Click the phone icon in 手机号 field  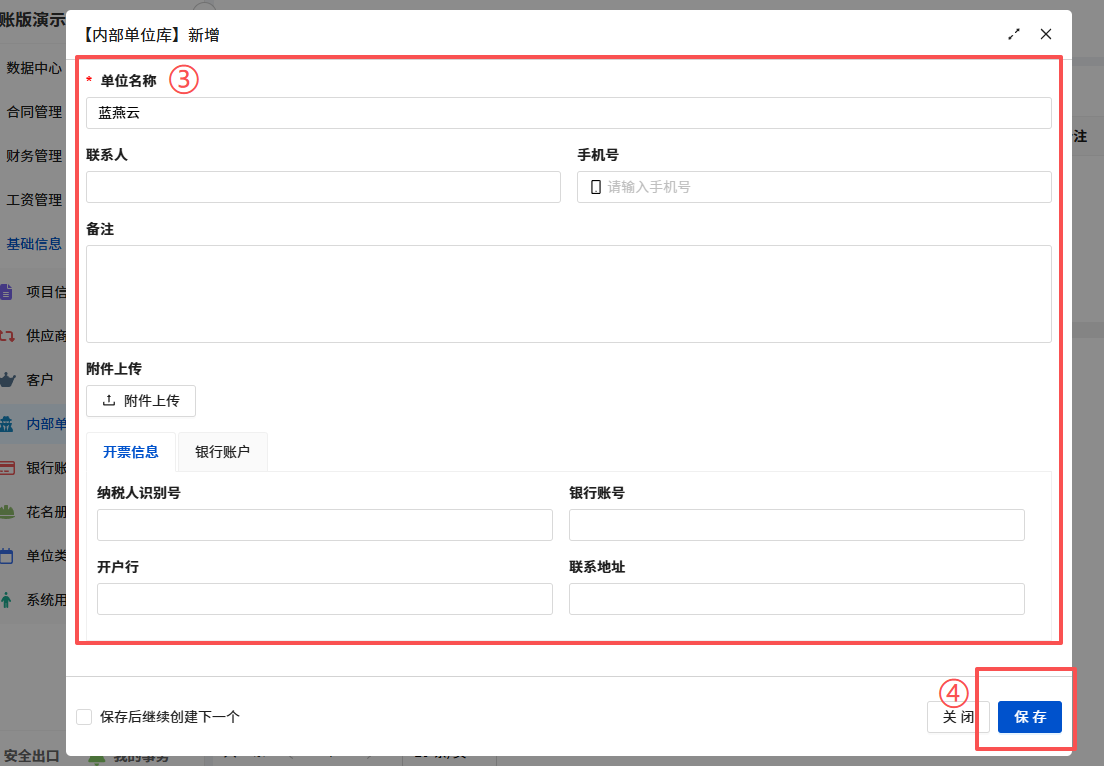click(596, 187)
